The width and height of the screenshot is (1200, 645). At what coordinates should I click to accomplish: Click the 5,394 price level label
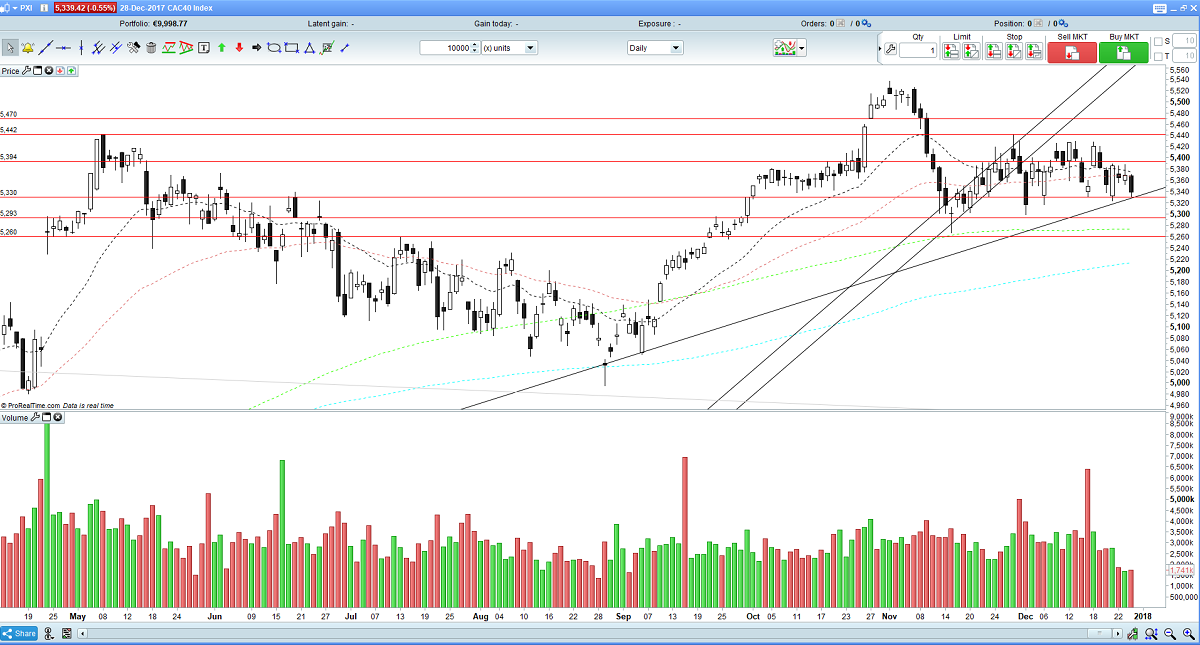(x=9, y=157)
